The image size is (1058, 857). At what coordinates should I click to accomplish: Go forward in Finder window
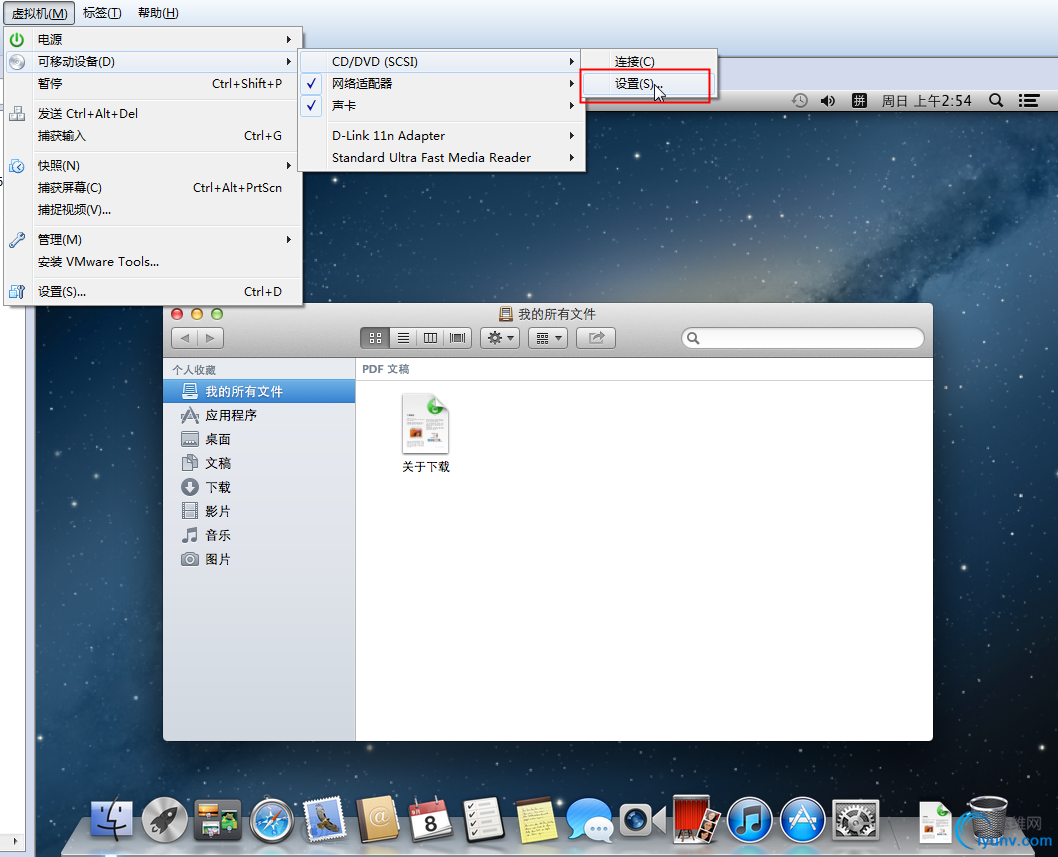click(211, 338)
